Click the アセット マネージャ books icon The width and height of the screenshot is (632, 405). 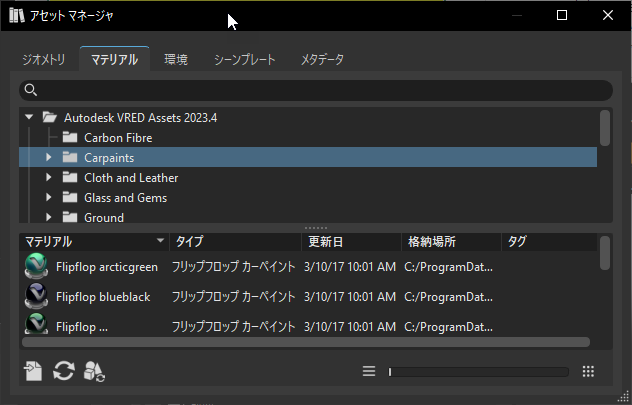click(17, 15)
